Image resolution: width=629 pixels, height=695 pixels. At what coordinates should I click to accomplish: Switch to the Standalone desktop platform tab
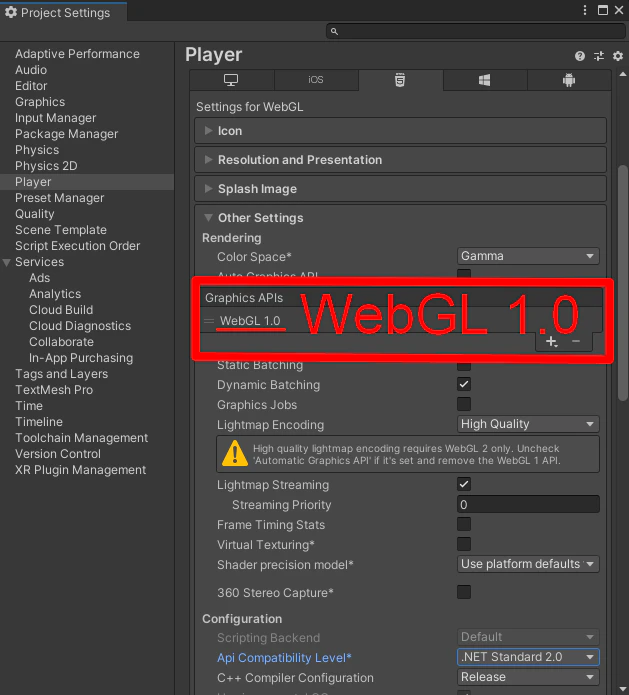click(x=231, y=80)
